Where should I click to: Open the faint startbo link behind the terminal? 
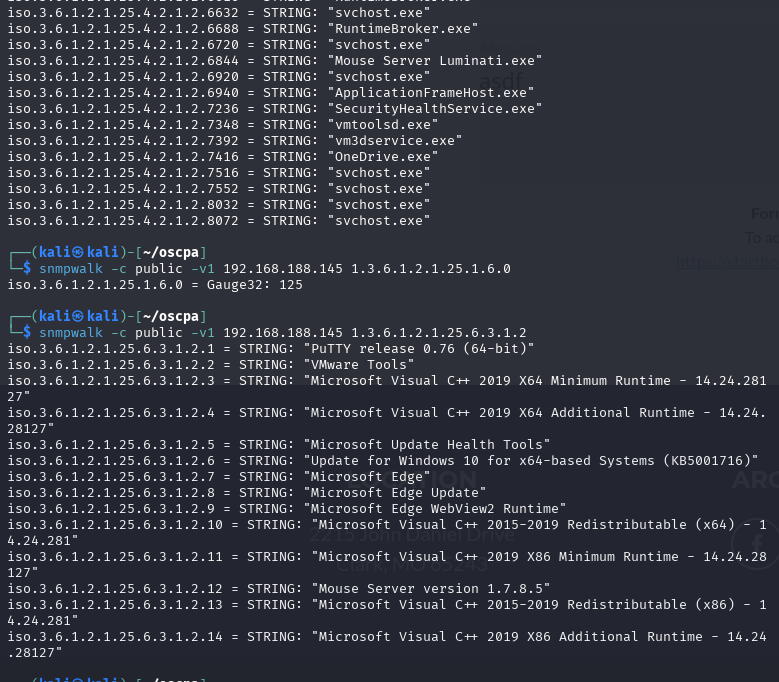click(x=727, y=261)
